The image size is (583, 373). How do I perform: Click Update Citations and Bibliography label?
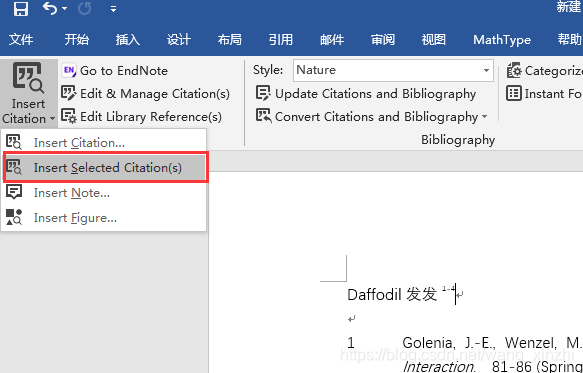pyautogui.click(x=376, y=94)
